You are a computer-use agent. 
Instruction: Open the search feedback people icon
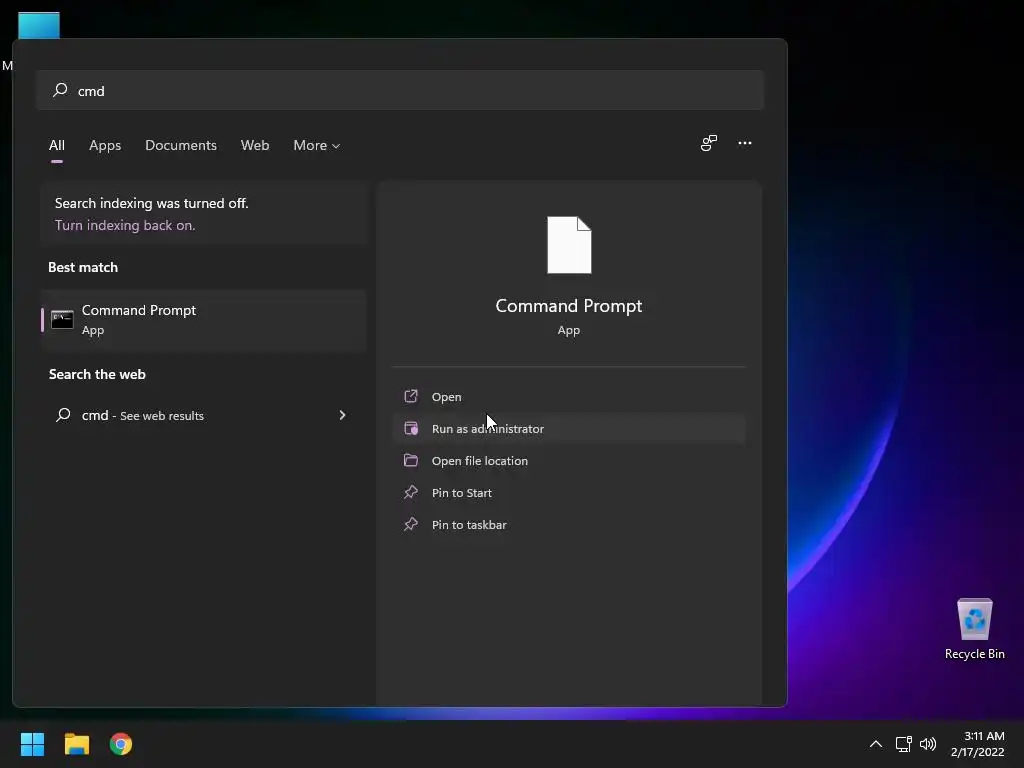click(x=709, y=143)
